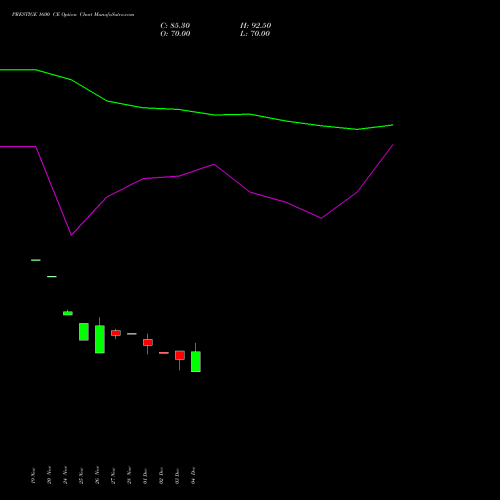The width and height of the screenshot is (500, 500).
Task: Click the chart title text starting with PRESTIGE
Action: [x=73, y=15]
